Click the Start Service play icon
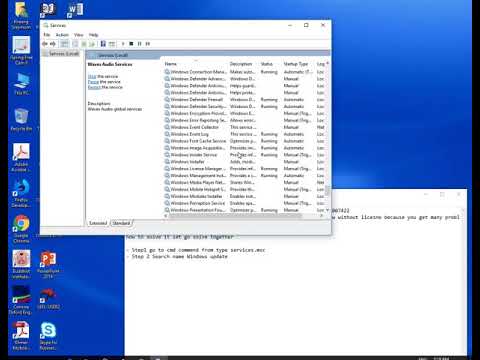 click(x=123, y=44)
